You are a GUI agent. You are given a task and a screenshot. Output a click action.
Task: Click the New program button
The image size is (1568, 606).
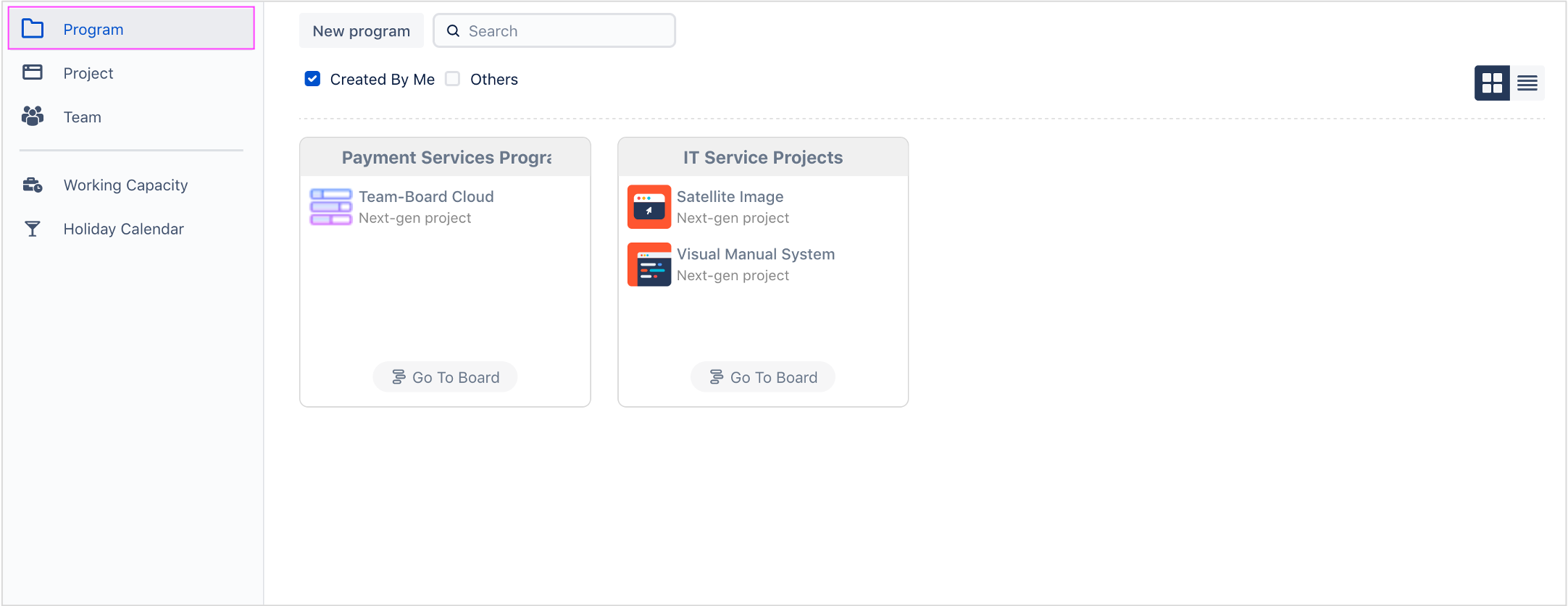361,31
